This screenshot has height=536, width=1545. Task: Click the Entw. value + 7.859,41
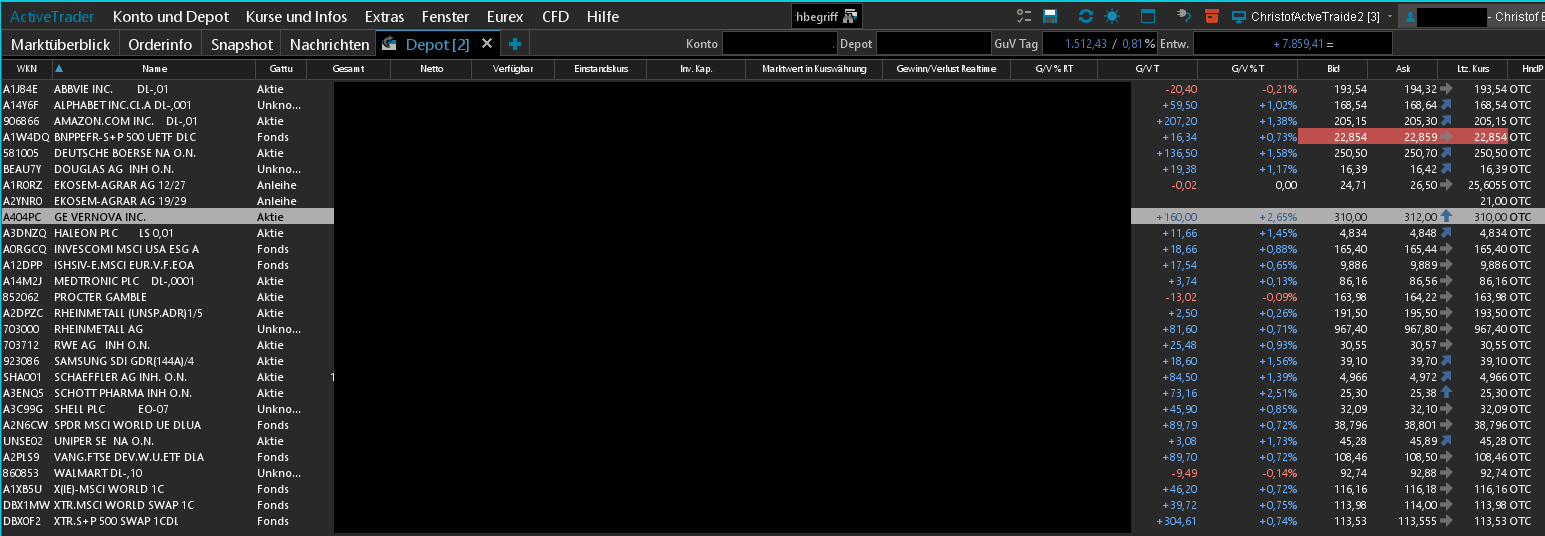(x=1300, y=44)
